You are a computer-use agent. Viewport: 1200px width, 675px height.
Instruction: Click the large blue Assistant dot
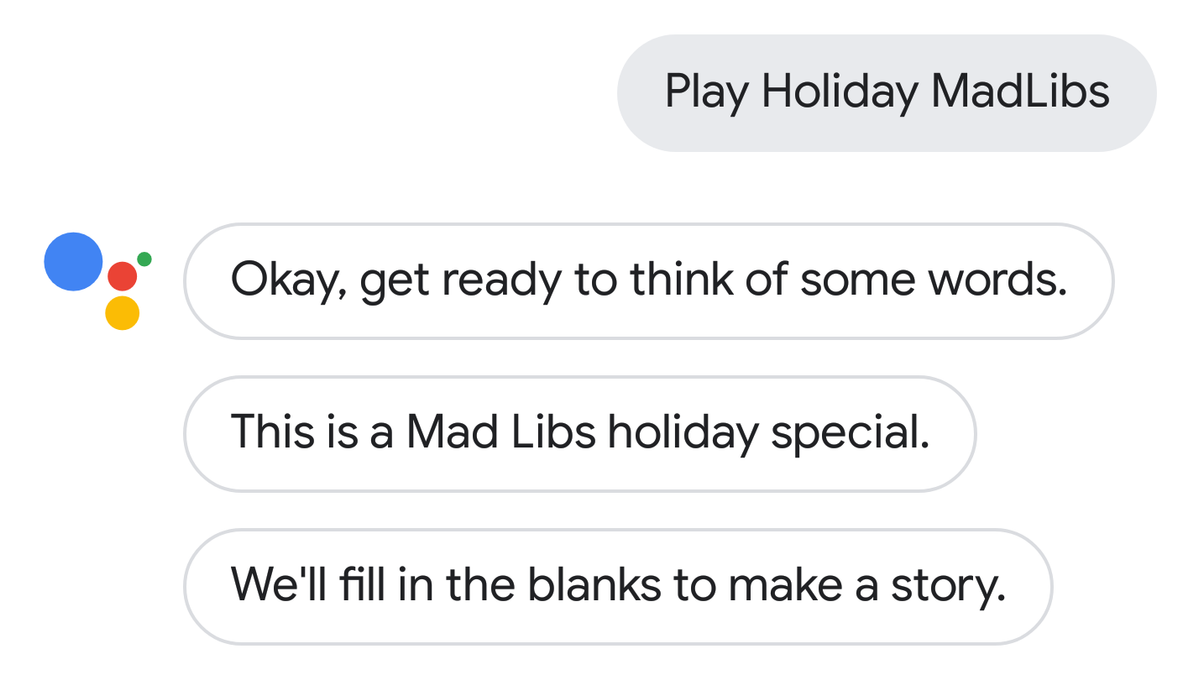pyautogui.click(x=74, y=261)
